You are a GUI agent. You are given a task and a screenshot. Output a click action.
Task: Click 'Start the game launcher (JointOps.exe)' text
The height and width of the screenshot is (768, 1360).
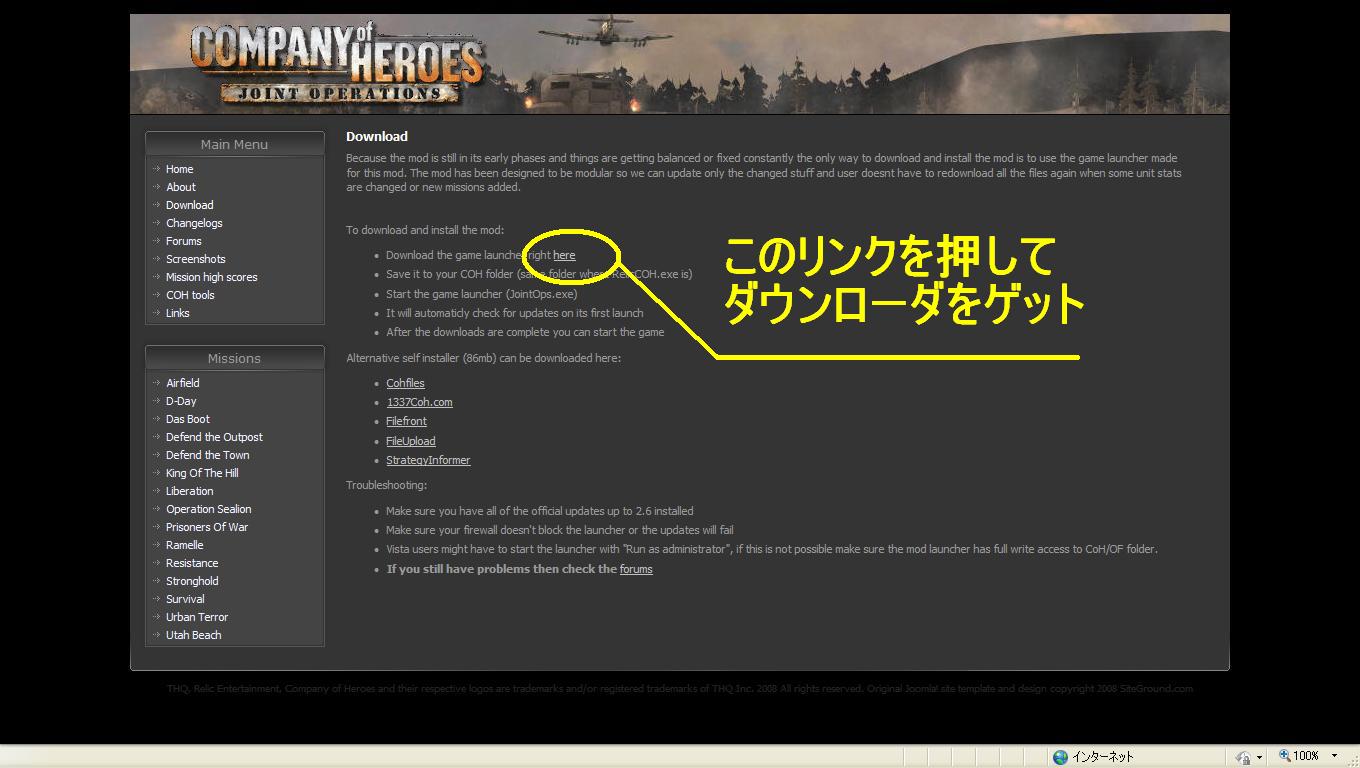482,294
